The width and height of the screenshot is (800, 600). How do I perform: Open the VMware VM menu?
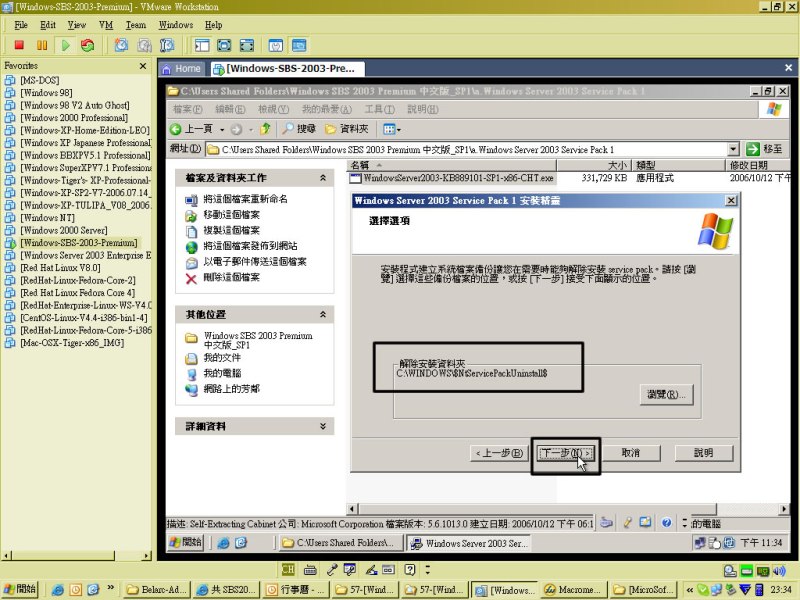(106, 25)
